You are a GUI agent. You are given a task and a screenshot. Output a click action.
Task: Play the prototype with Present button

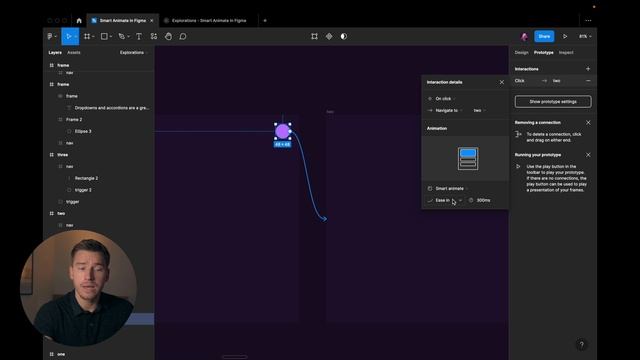(565, 36)
